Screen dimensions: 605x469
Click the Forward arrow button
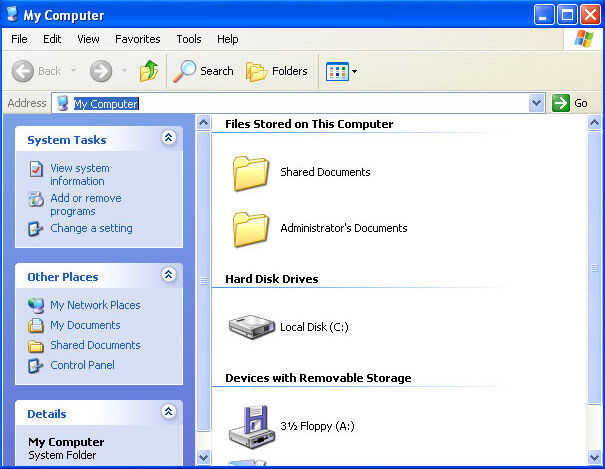click(101, 71)
